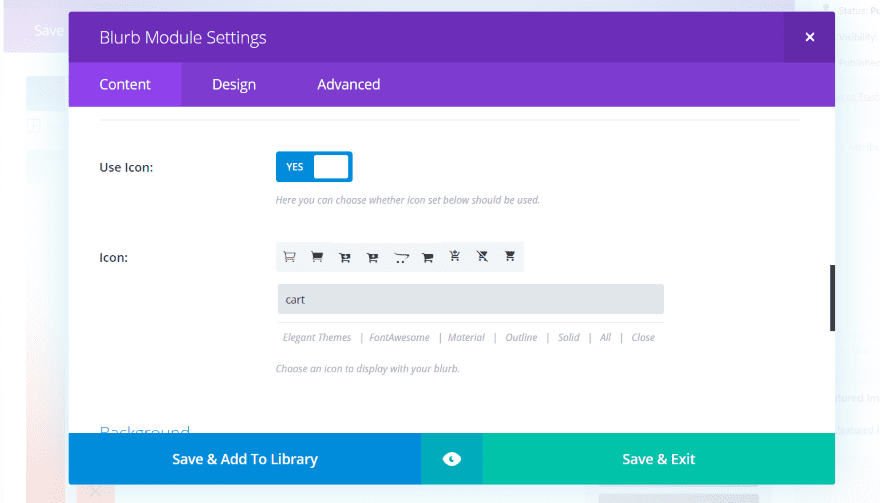Click Save & Exit button
Screen dimensions: 880x503
tap(658, 459)
